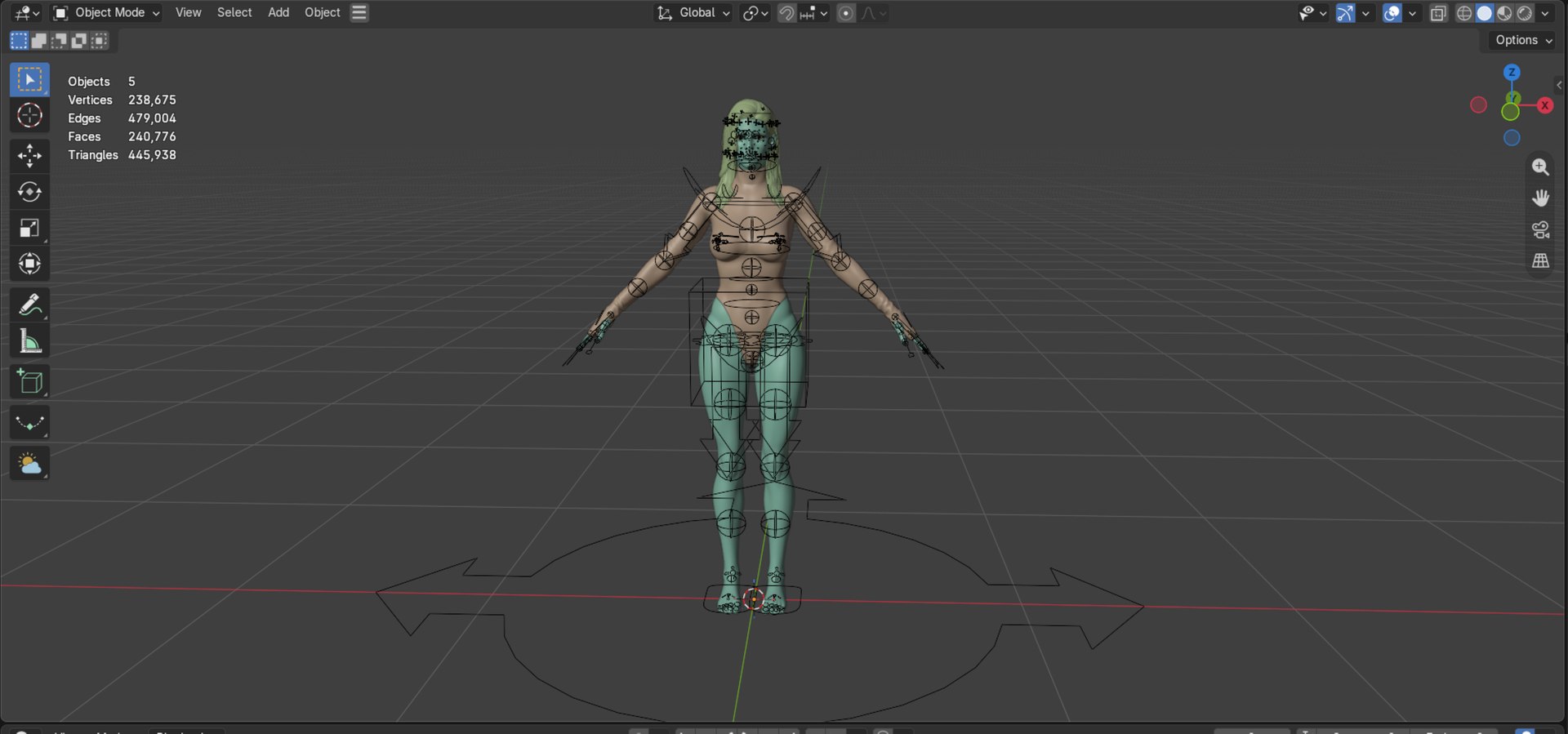Click the 3D cursor at character's feet
This screenshot has width=1568, height=734.
pos(753,600)
